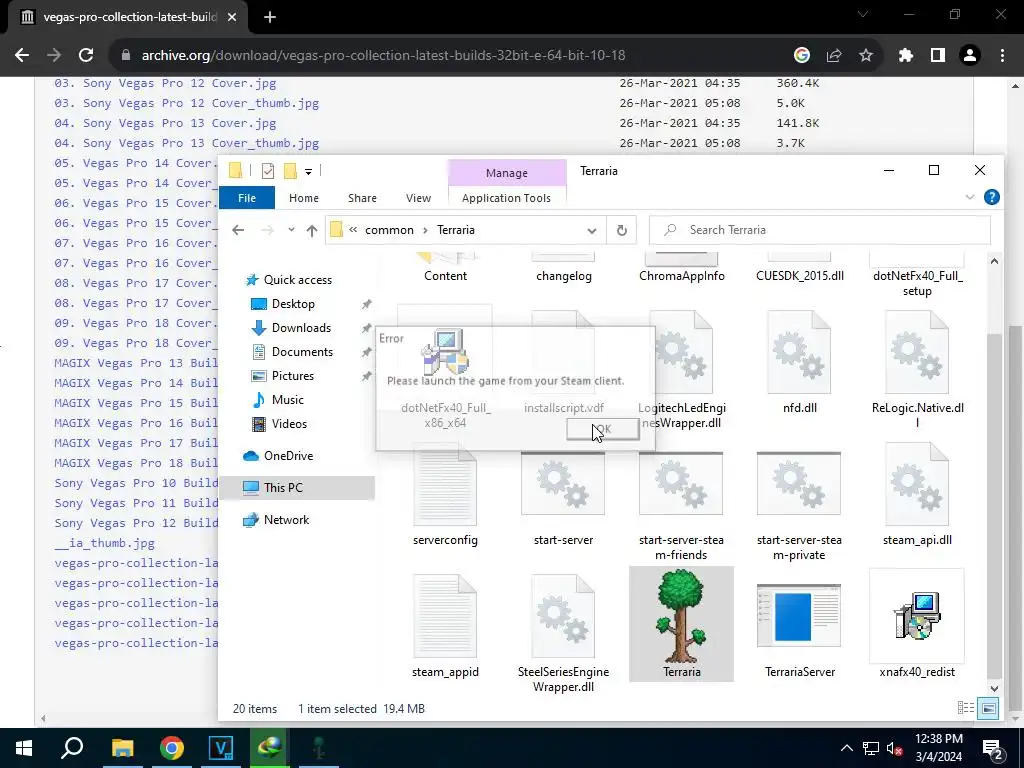Screen dimensions: 1024x768
Task: Expand the Explorer ribbon chevron
Action: tap(970, 197)
